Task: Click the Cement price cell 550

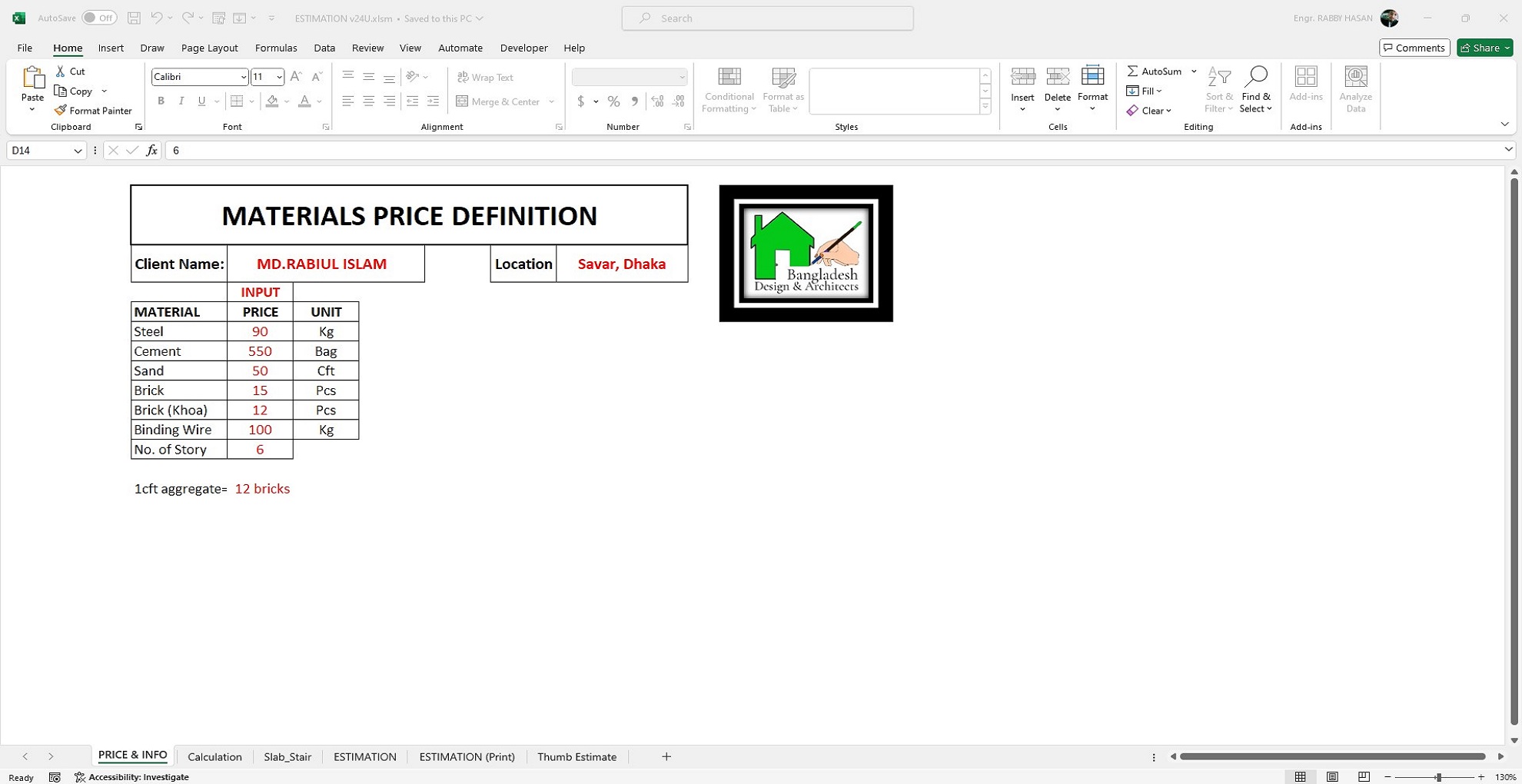Action: pos(260,351)
